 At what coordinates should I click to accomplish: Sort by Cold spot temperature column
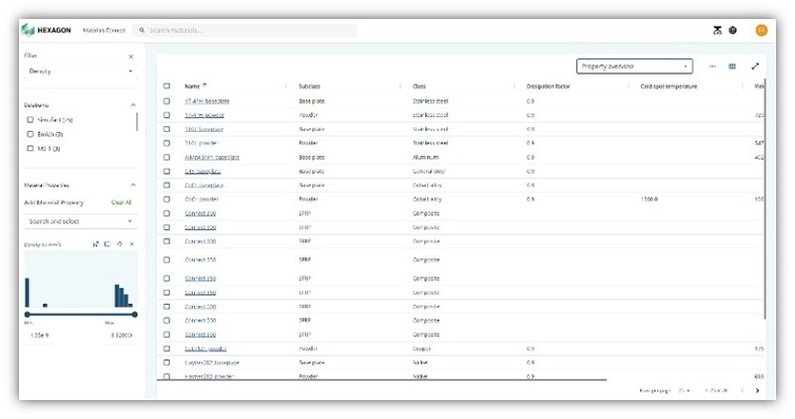[669, 86]
